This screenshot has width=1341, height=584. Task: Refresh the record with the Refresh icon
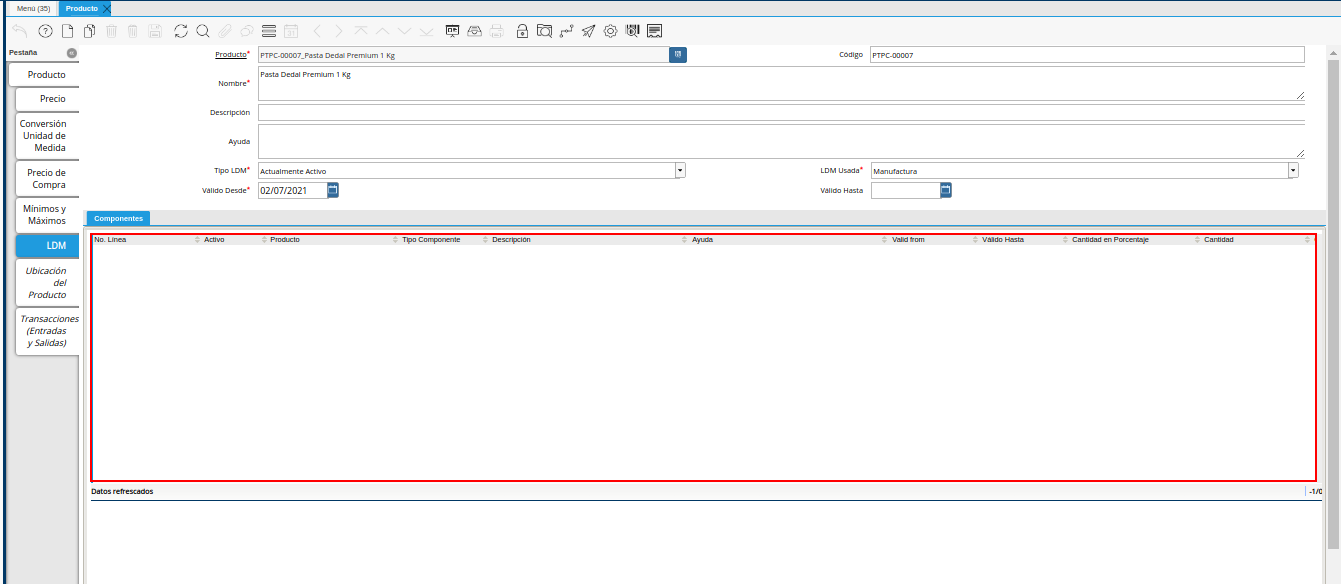tap(181, 31)
